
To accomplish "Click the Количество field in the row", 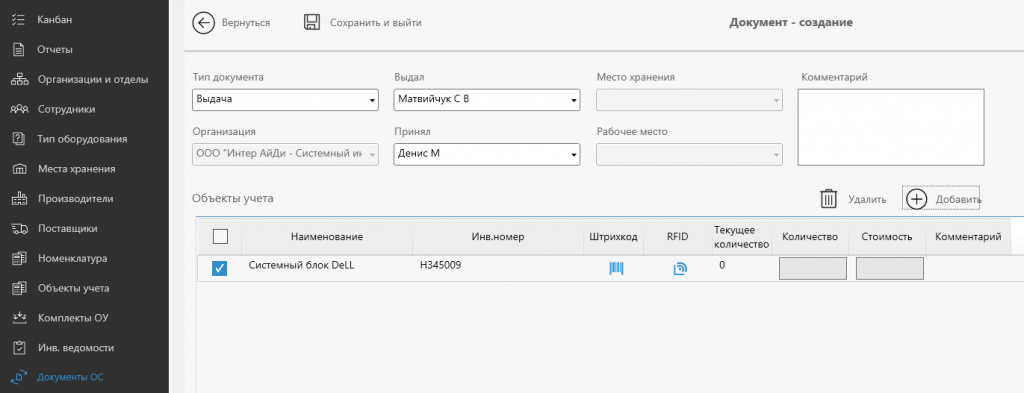I will pyautogui.click(x=812, y=268).
